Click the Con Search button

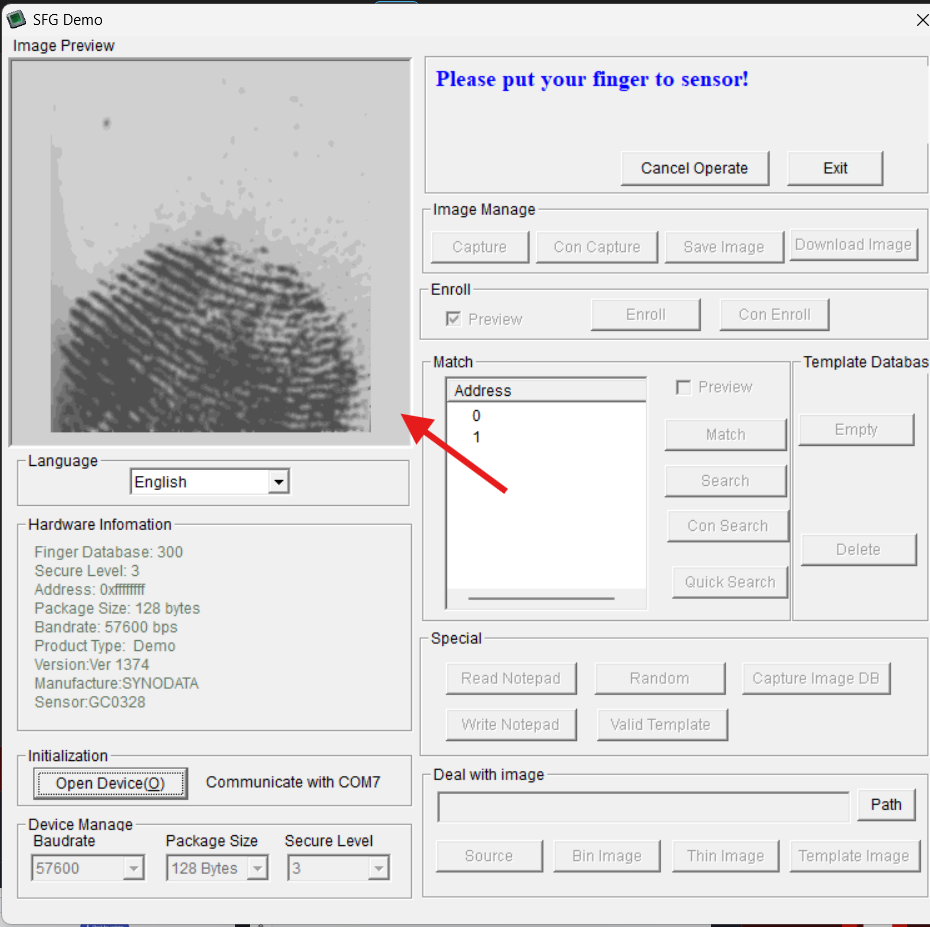728,526
